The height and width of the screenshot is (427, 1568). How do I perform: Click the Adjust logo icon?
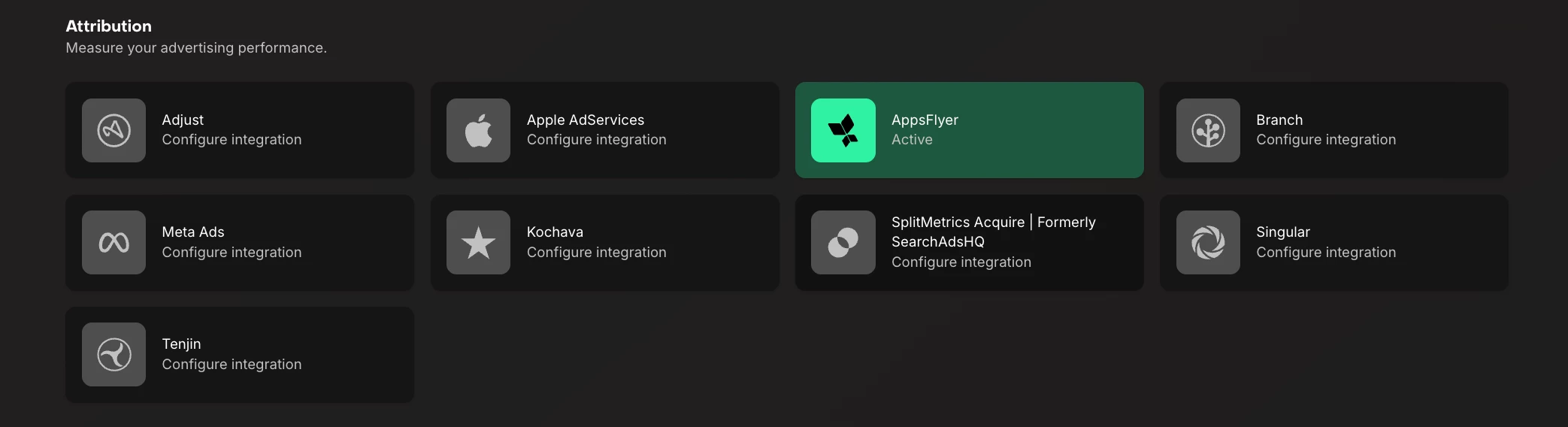(x=114, y=130)
